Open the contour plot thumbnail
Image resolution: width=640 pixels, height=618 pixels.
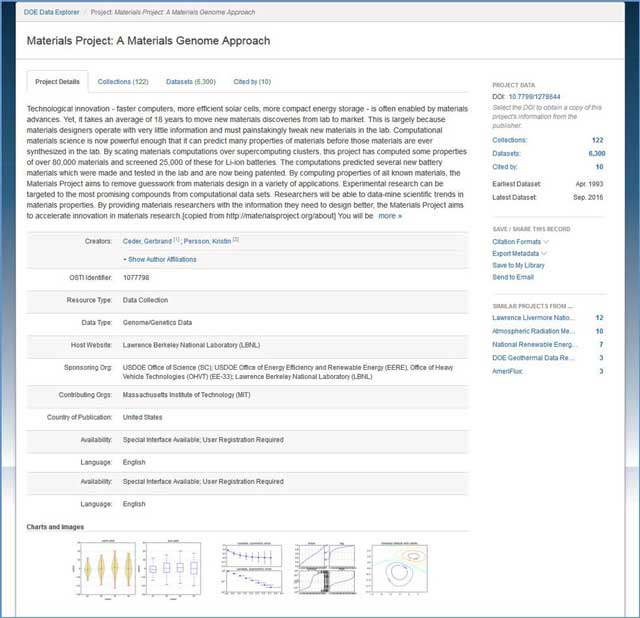[397, 568]
